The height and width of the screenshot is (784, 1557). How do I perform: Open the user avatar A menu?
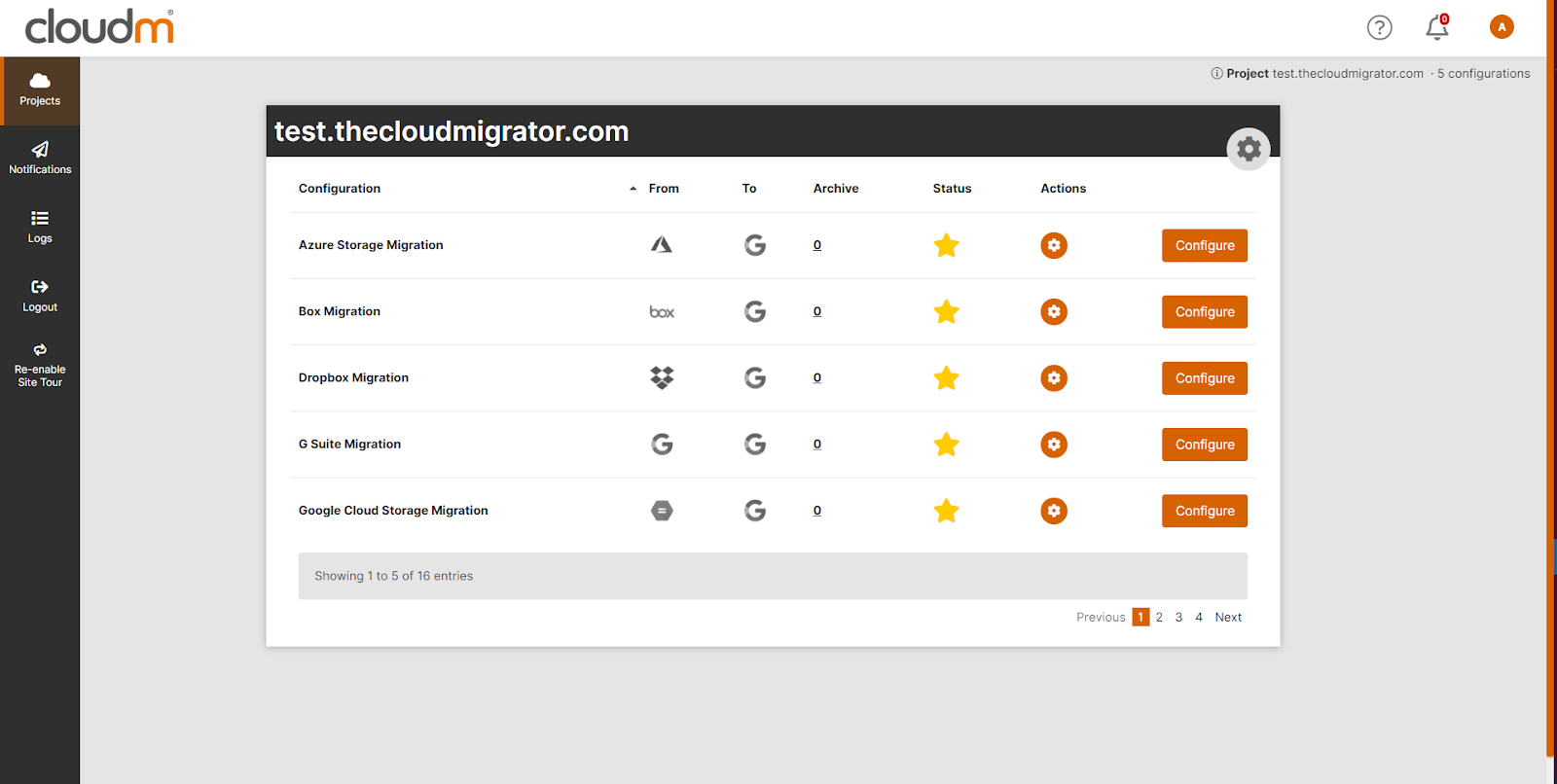click(1502, 27)
